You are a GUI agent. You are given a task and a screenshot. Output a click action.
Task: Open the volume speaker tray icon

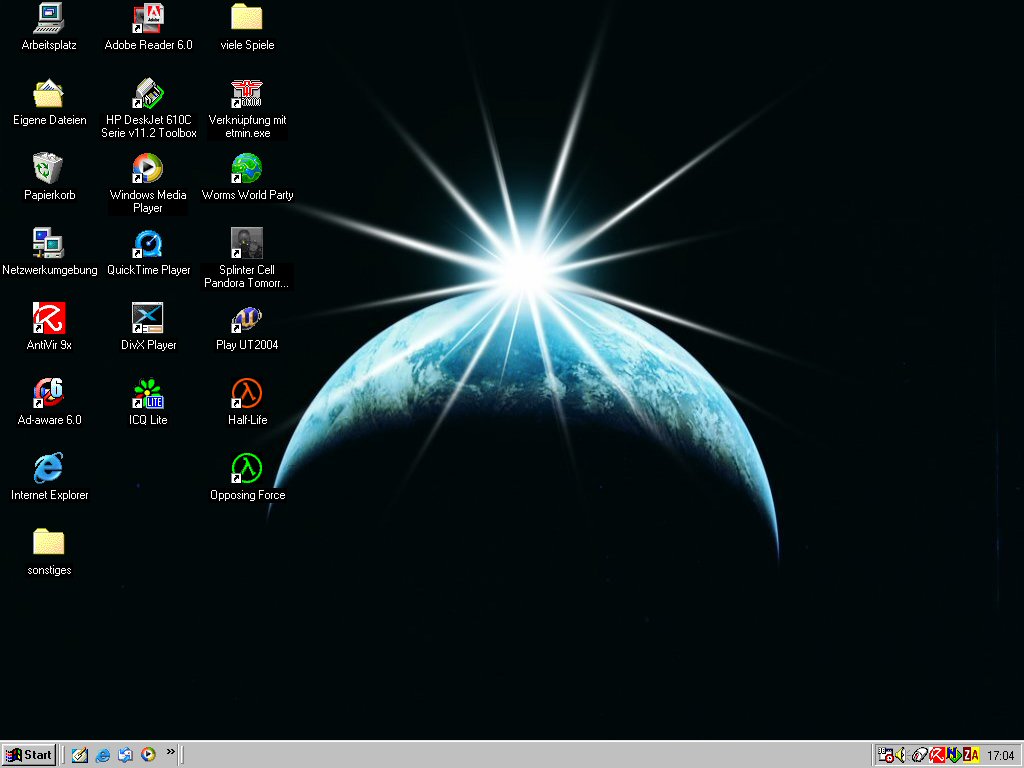[901, 755]
